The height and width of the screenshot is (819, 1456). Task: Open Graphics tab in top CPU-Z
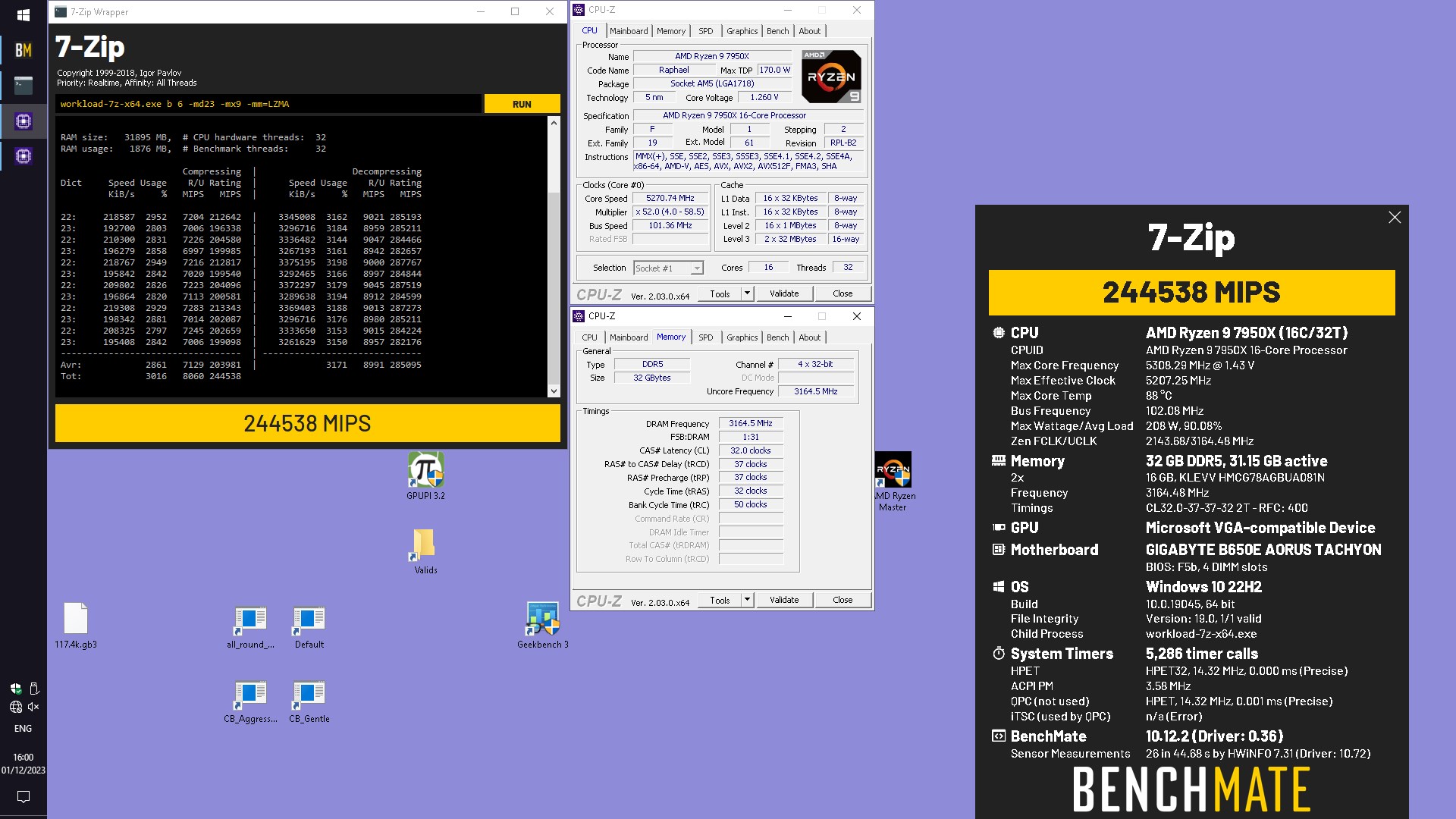[x=742, y=31]
